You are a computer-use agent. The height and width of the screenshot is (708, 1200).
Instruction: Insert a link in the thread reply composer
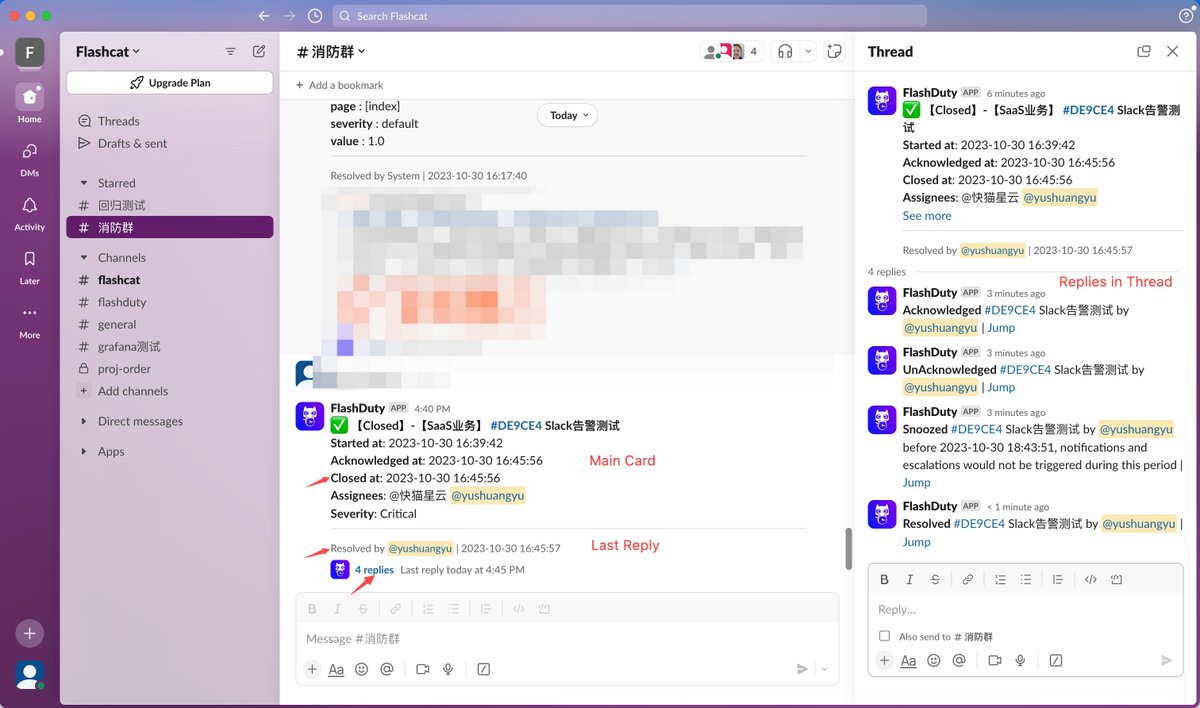[968, 579]
